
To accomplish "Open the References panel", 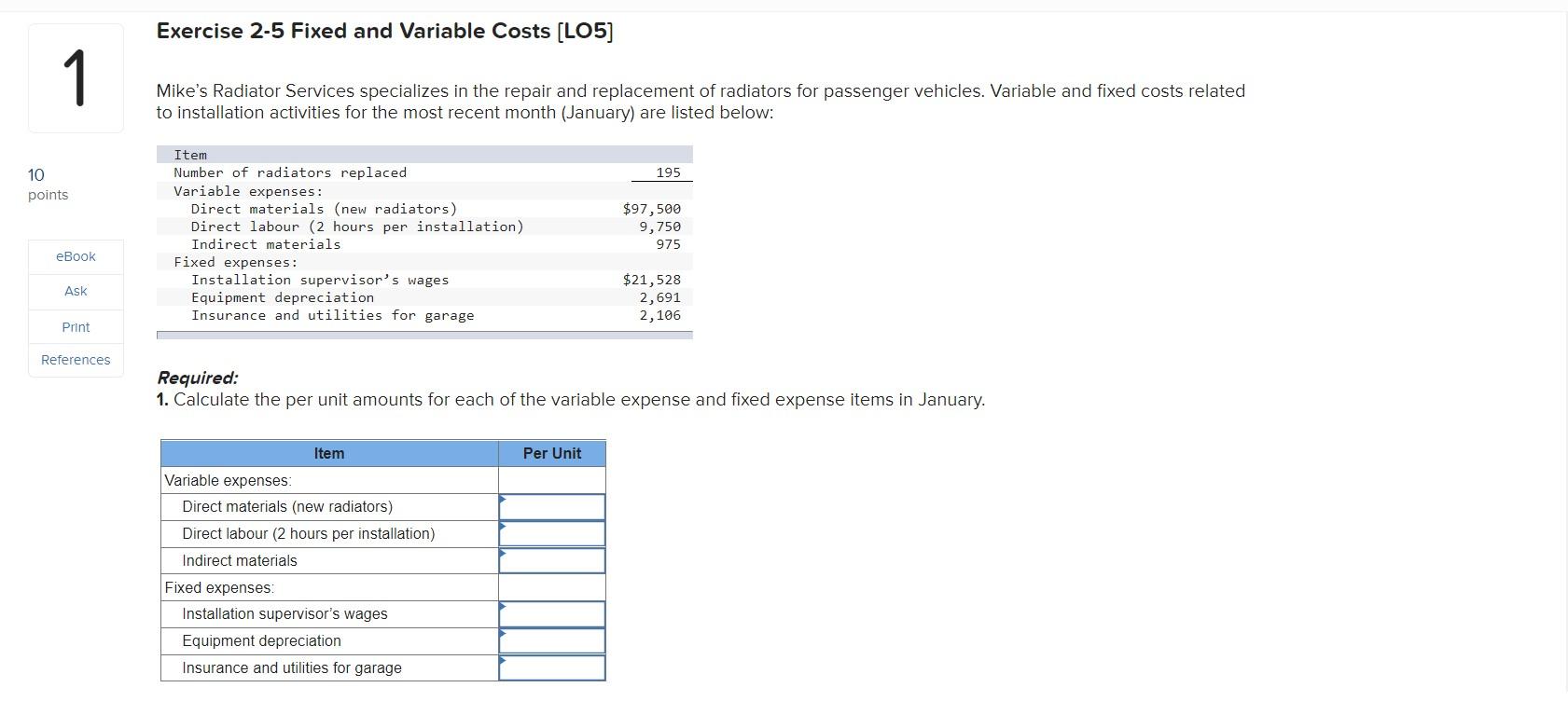I will (x=75, y=359).
